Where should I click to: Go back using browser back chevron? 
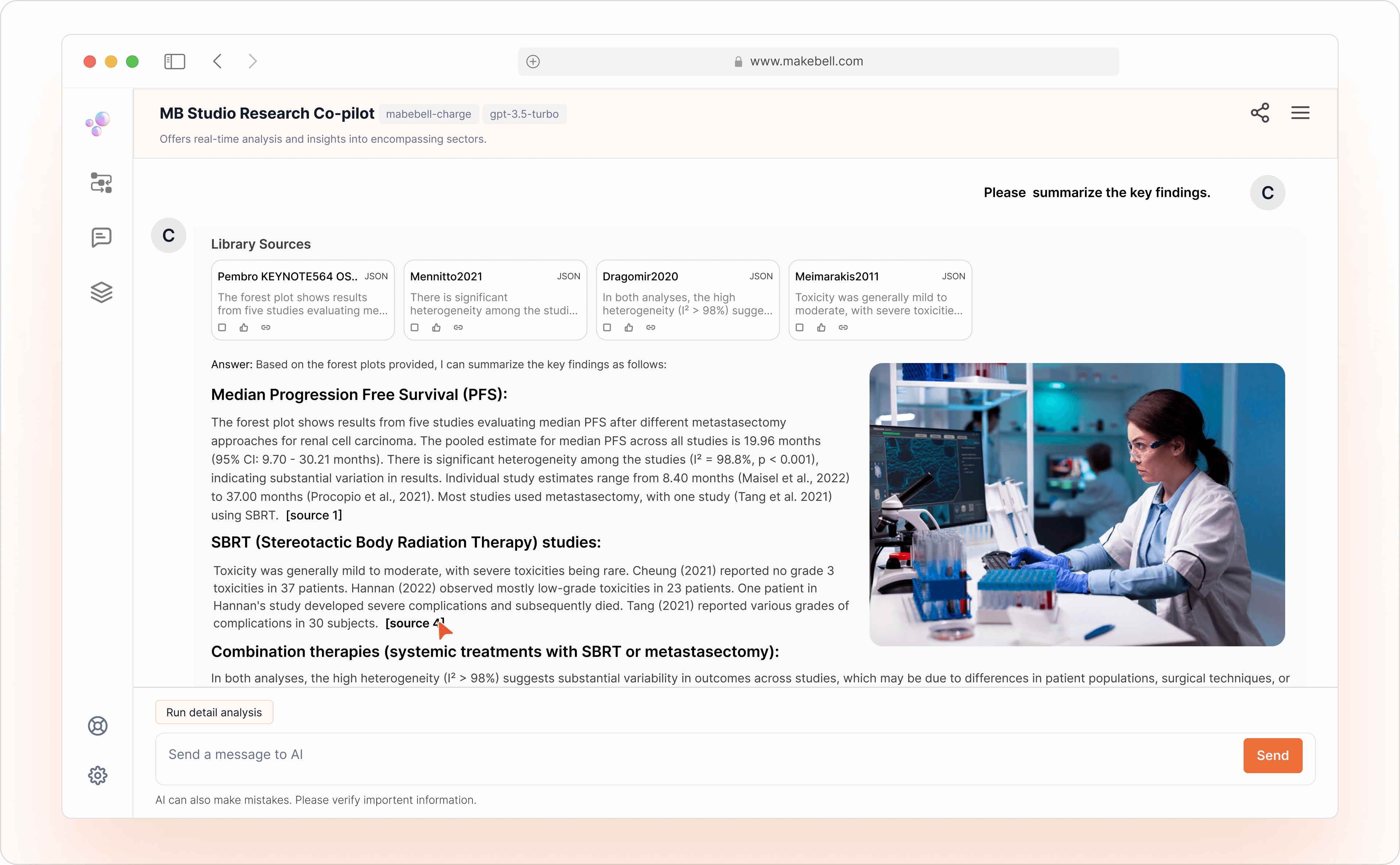(x=217, y=61)
